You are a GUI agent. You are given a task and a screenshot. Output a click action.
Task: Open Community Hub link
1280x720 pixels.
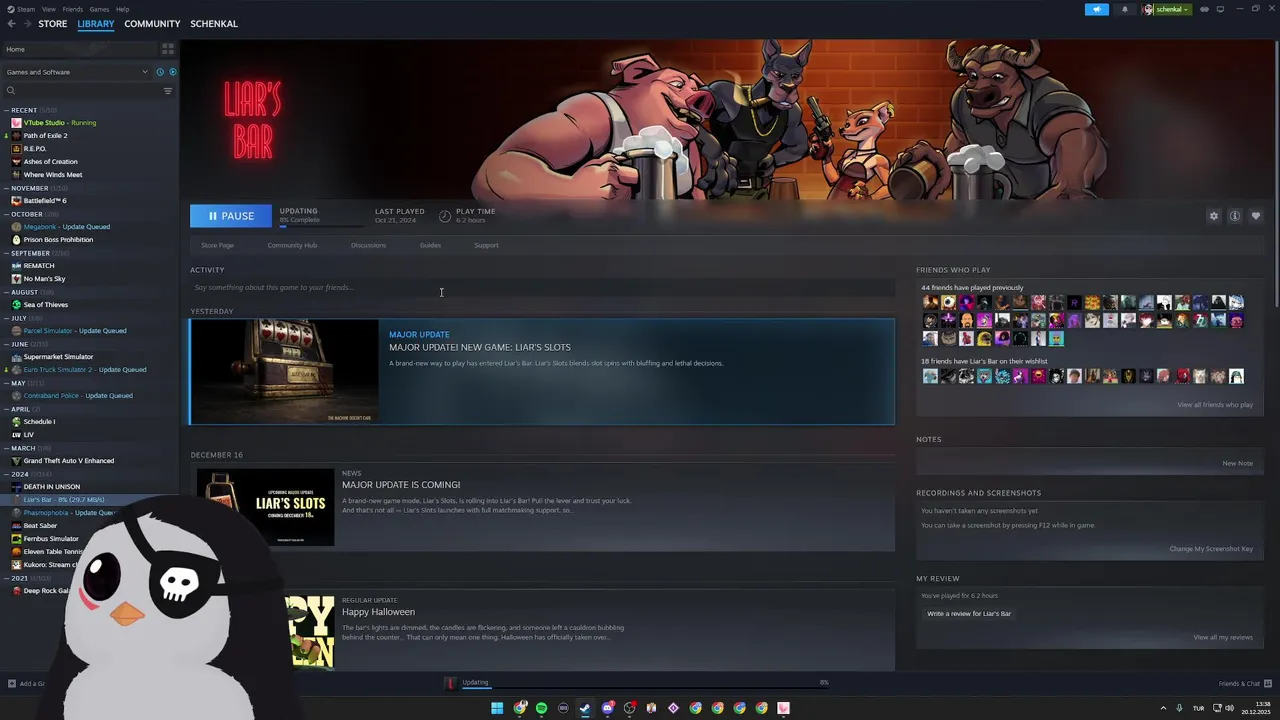click(292, 245)
